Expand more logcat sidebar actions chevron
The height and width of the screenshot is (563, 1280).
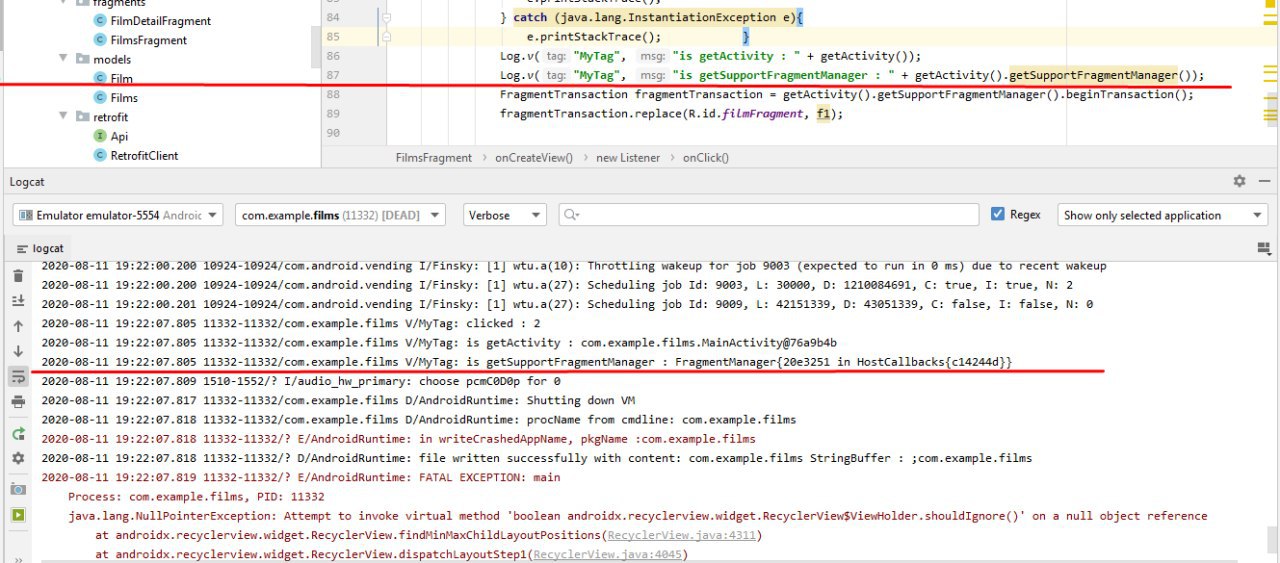point(18,558)
